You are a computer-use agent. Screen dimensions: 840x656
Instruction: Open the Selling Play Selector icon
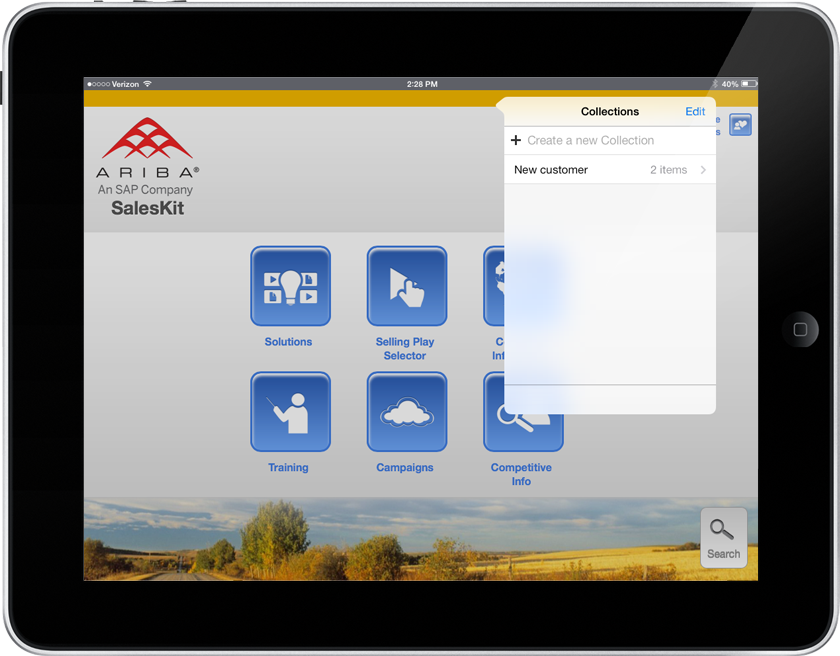[407, 286]
